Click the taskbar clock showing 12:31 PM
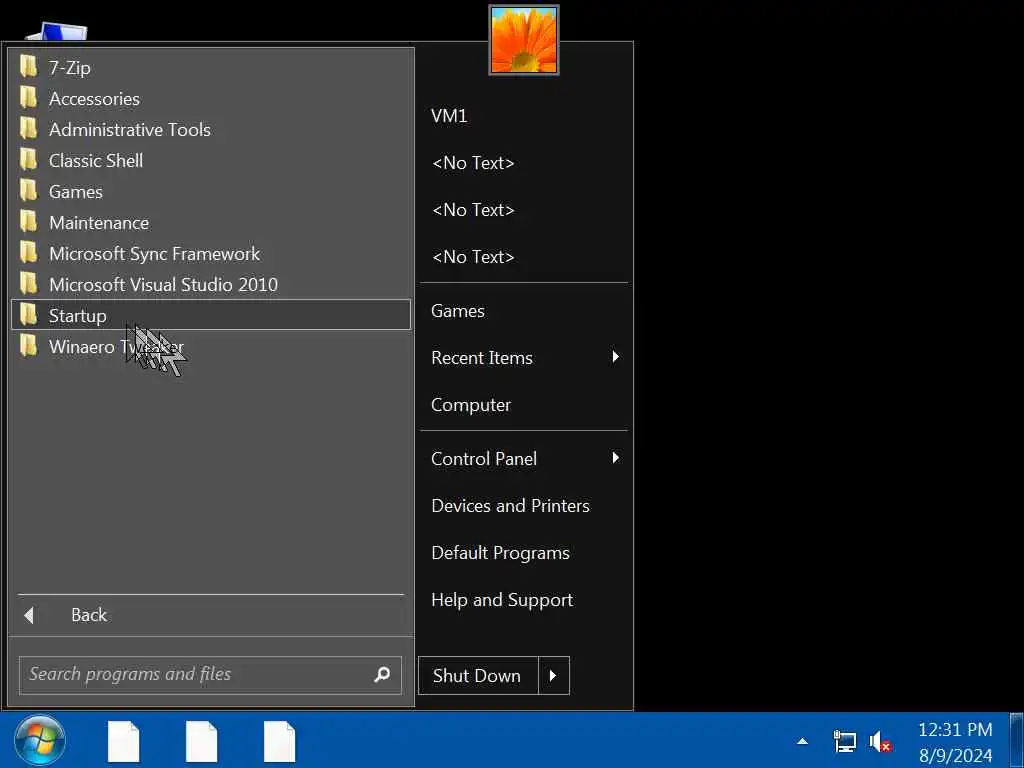 click(x=955, y=729)
